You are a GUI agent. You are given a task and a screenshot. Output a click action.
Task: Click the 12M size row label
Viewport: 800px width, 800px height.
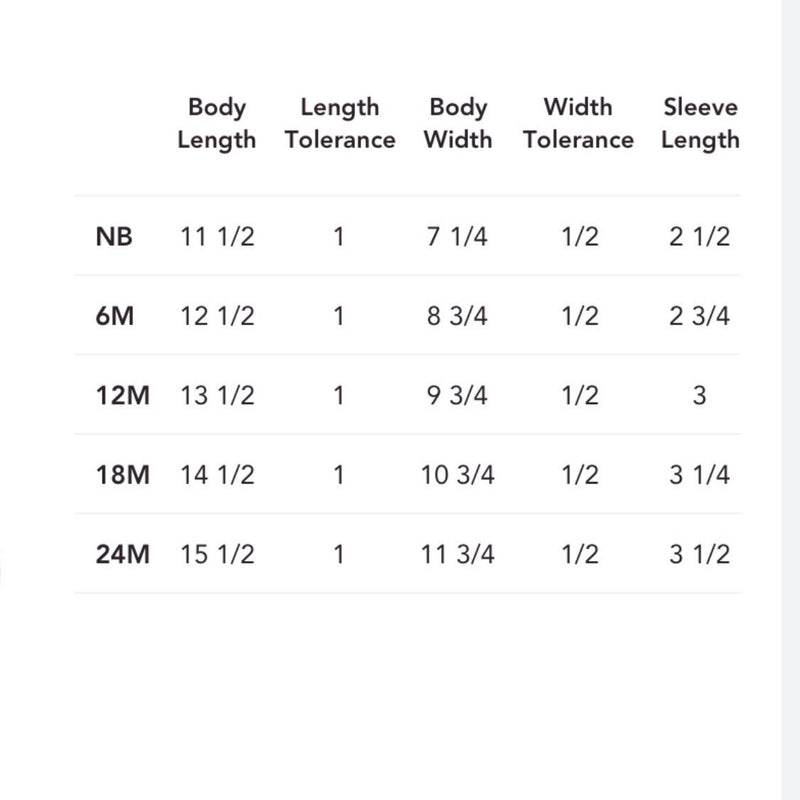[122, 395]
